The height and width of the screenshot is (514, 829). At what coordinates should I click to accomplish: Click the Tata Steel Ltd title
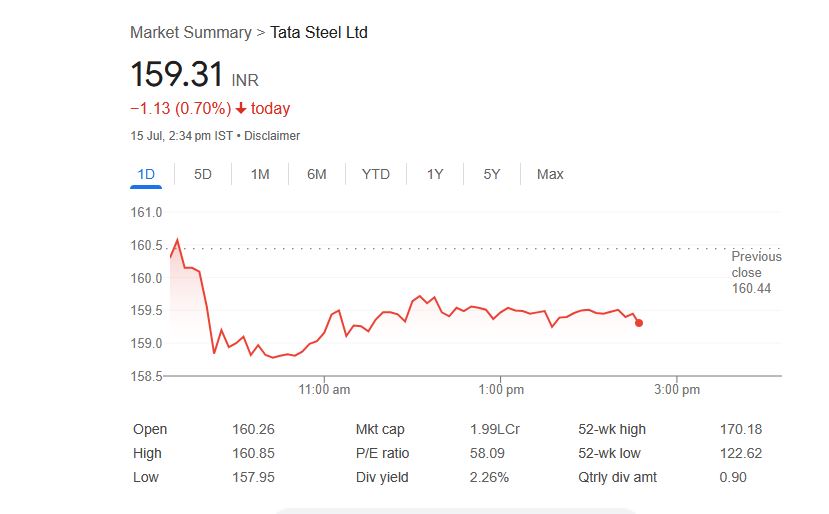[319, 33]
